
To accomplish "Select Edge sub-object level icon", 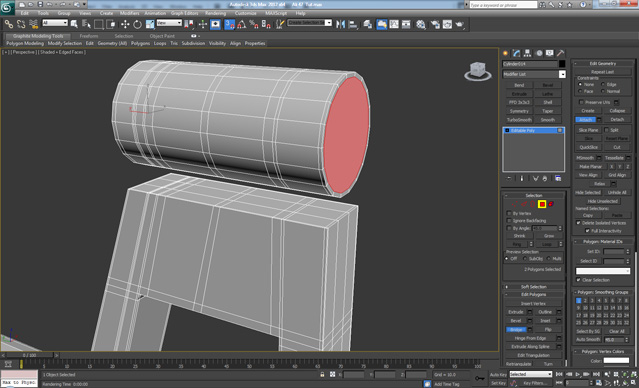I will (x=524, y=204).
